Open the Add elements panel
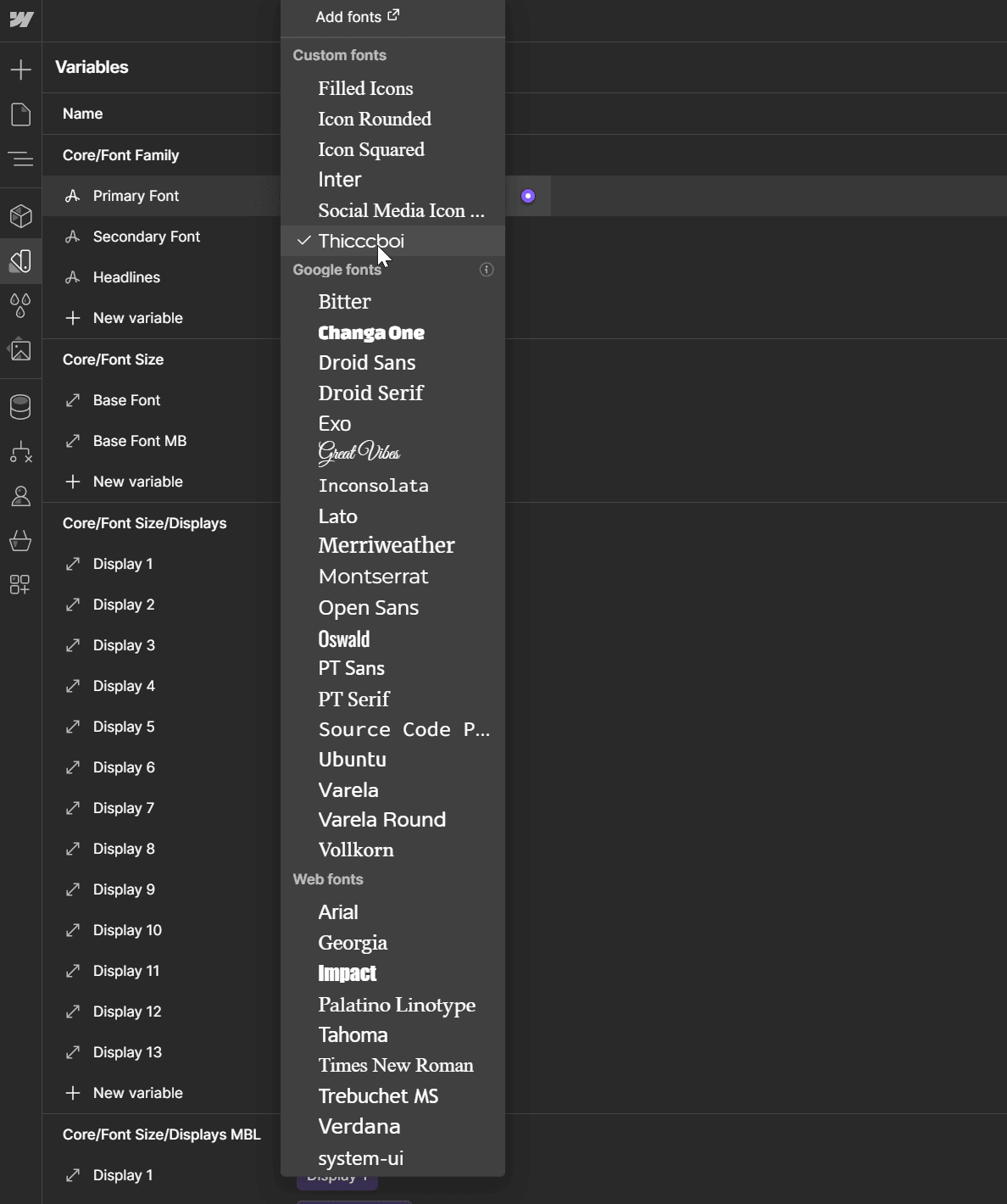This screenshot has height=1204, width=1007. point(20,70)
